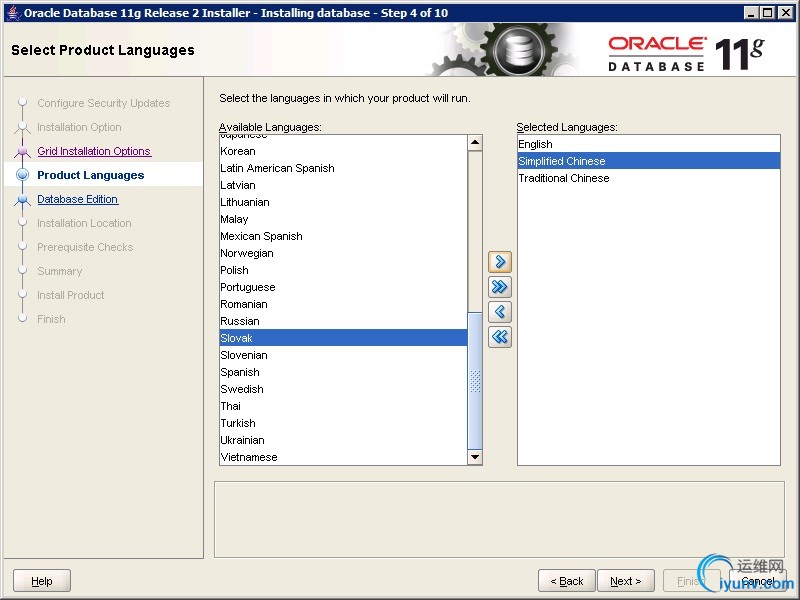Screen dimensions: 800x600
Task: Open Grid Installation Options step
Action: (94, 151)
